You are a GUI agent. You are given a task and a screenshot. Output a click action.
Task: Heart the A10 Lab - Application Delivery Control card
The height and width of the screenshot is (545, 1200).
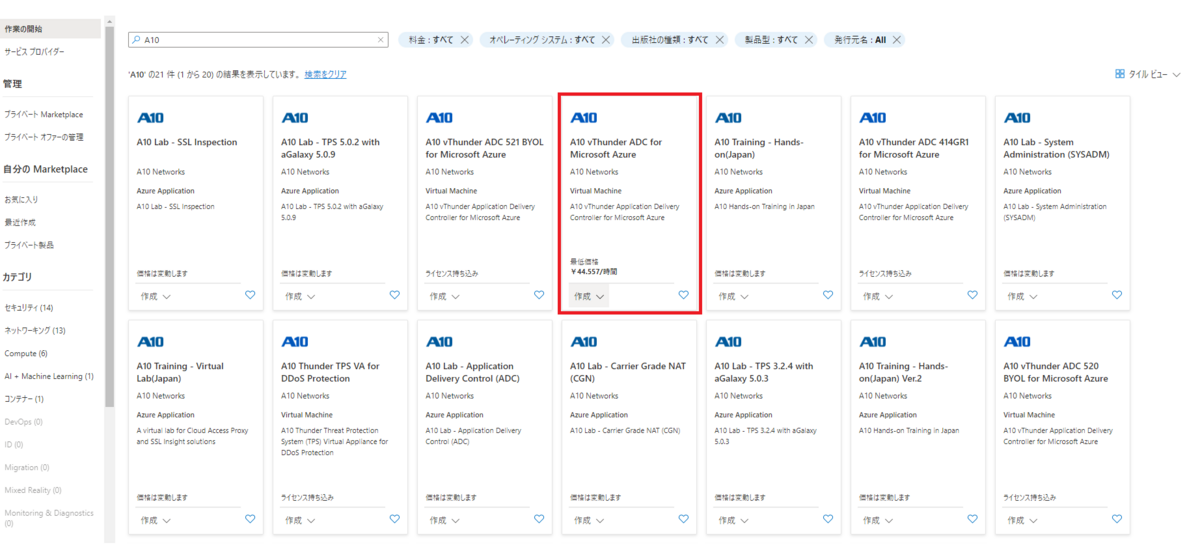(x=539, y=519)
